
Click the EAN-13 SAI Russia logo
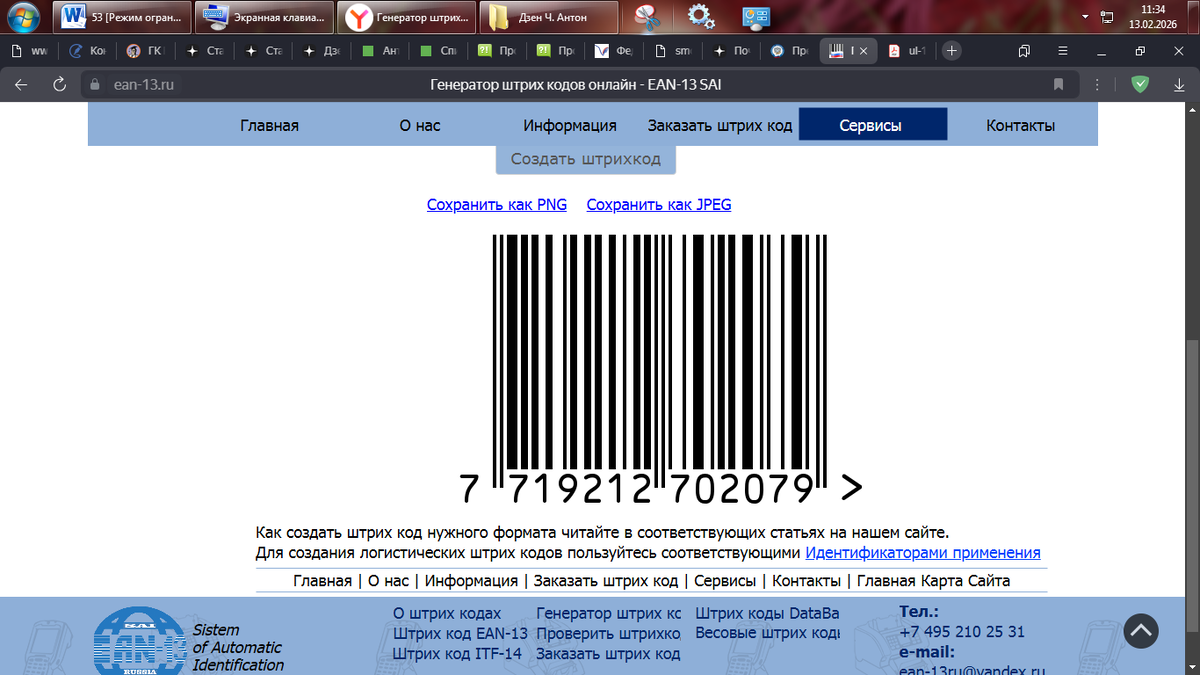tap(140, 639)
